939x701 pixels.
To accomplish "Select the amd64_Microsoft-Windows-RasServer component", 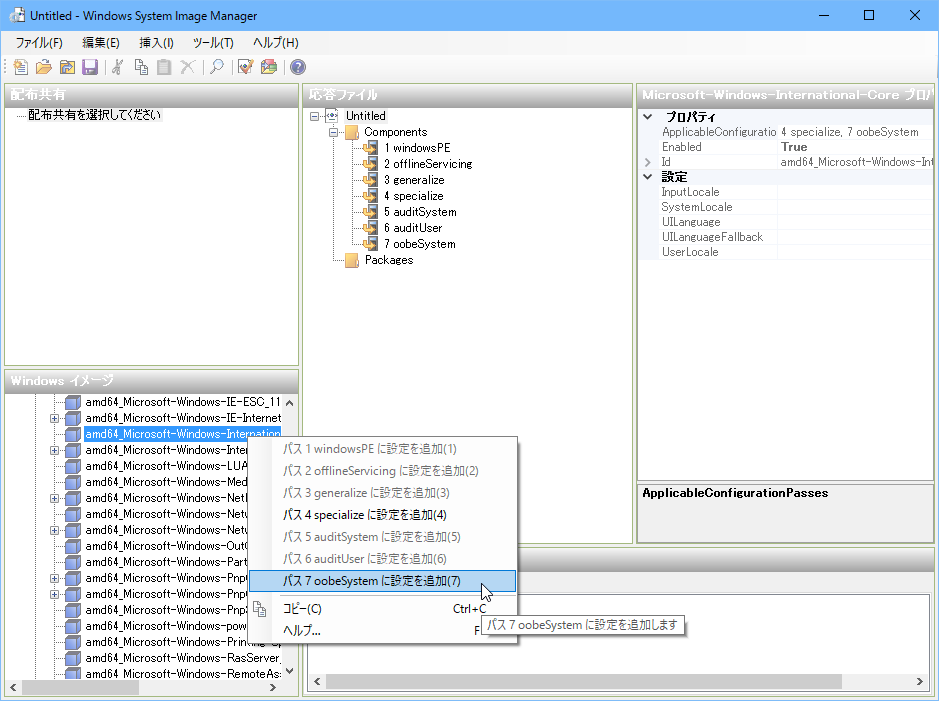I will point(183,658).
